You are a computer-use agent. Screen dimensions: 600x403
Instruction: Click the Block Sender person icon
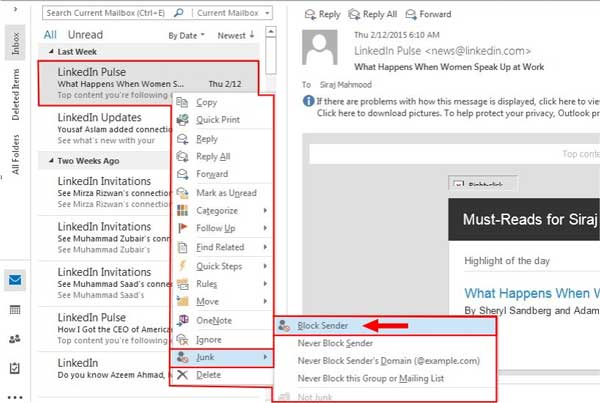coord(284,326)
